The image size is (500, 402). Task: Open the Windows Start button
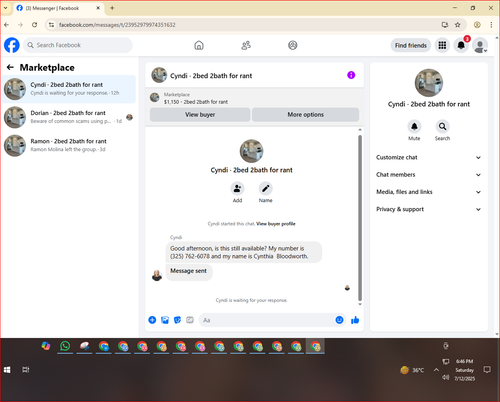7,370
